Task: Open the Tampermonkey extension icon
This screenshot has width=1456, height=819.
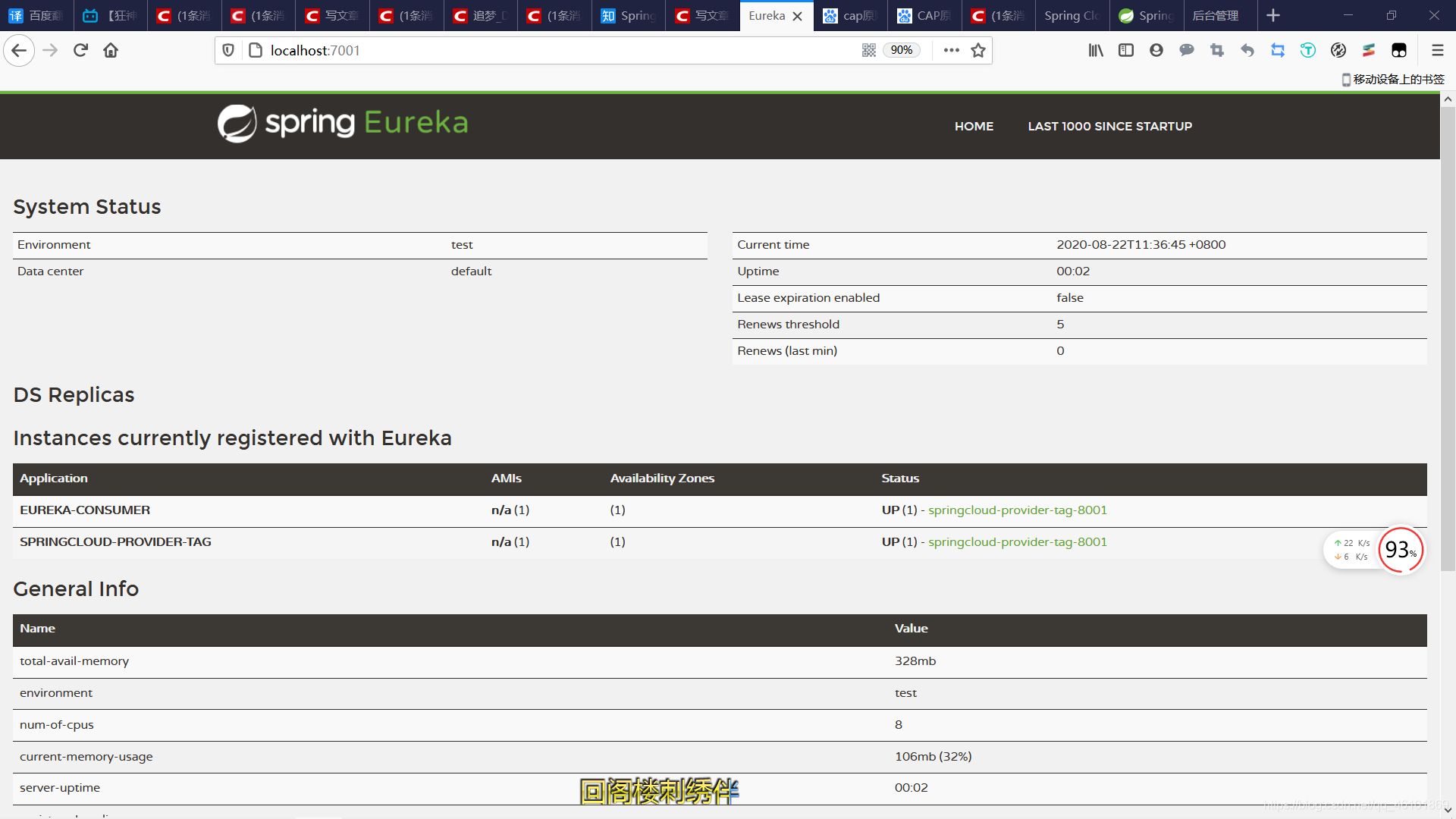Action: point(1399,50)
